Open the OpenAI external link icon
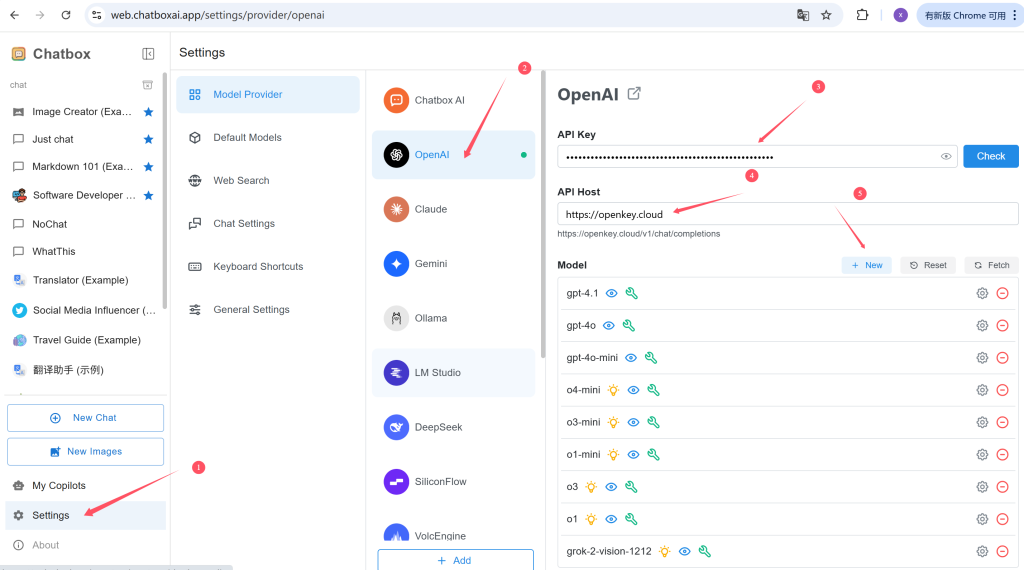Screen dimensions: 1024x570 coord(634,93)
